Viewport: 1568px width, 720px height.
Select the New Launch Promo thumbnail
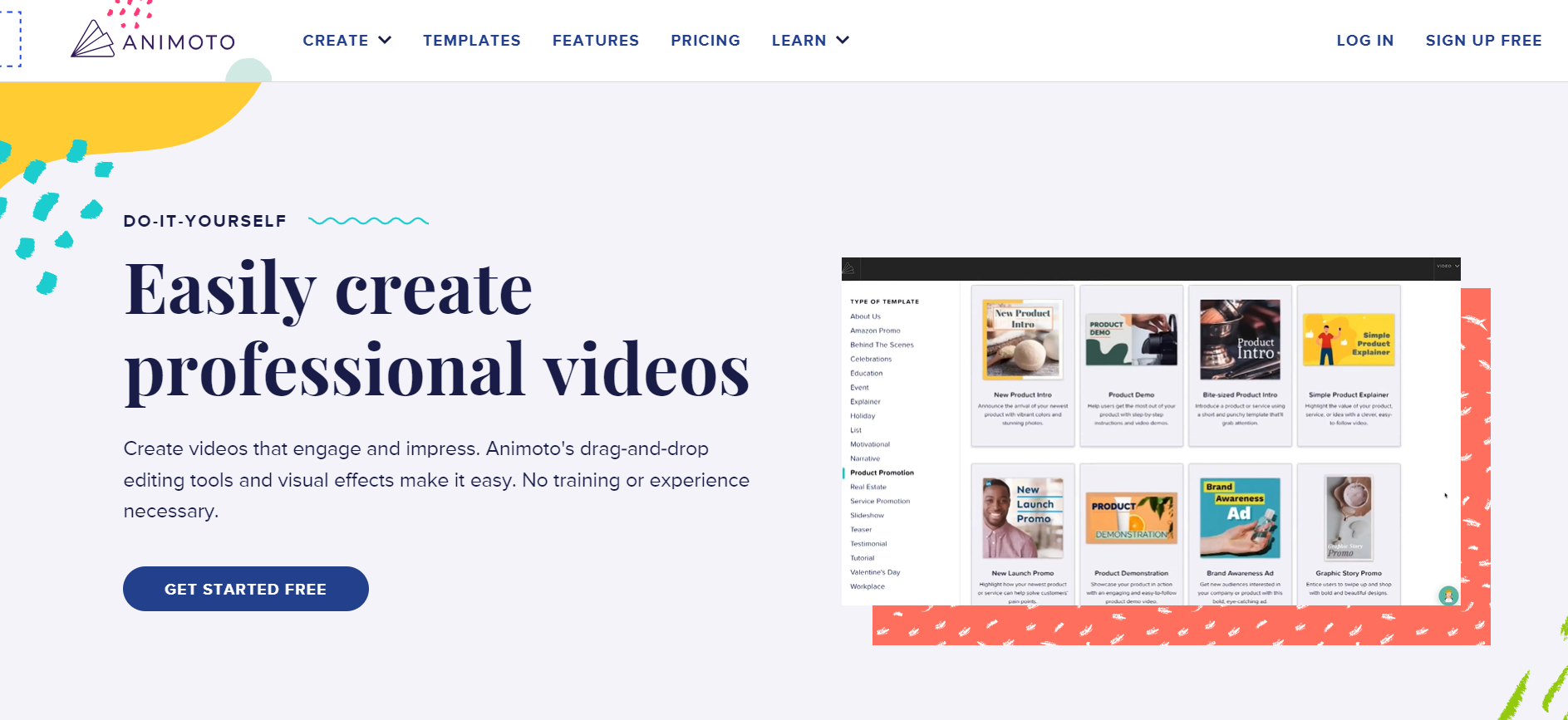pyautogui.click(x=1023, y=517)
